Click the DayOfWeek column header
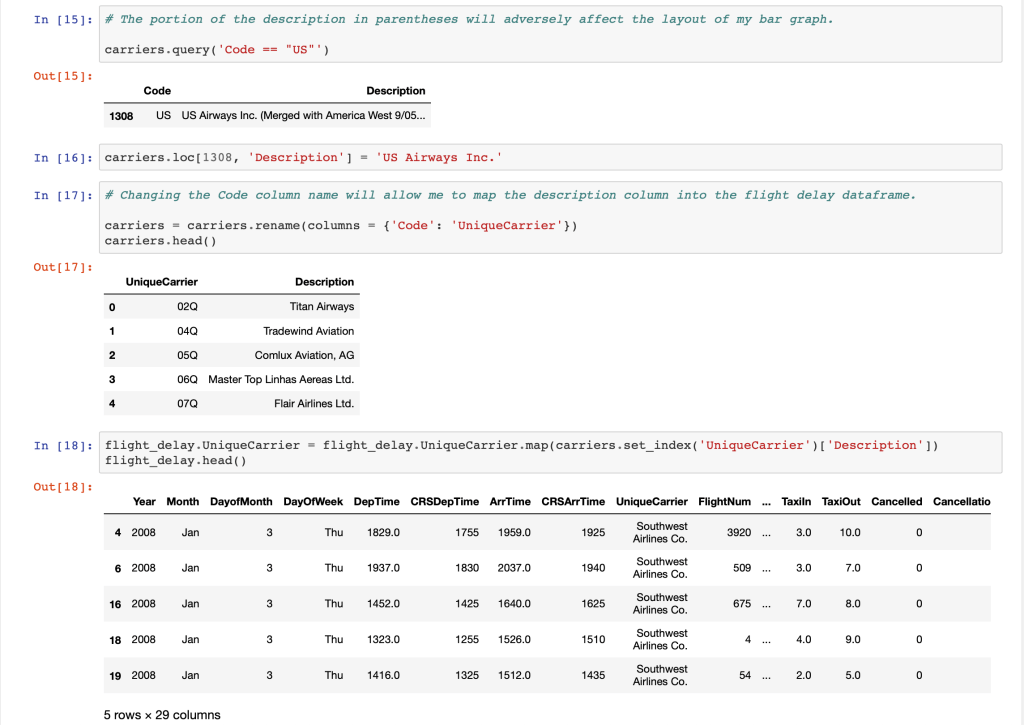 [313, 501]
